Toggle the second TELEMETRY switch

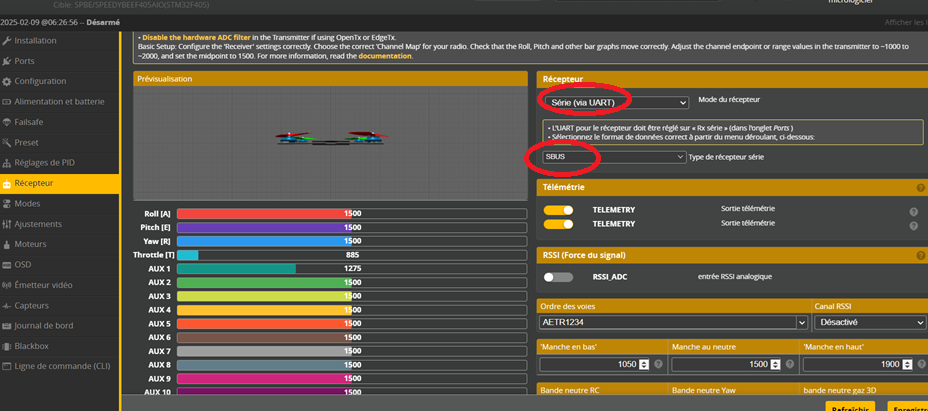click(x=558, y=224)
